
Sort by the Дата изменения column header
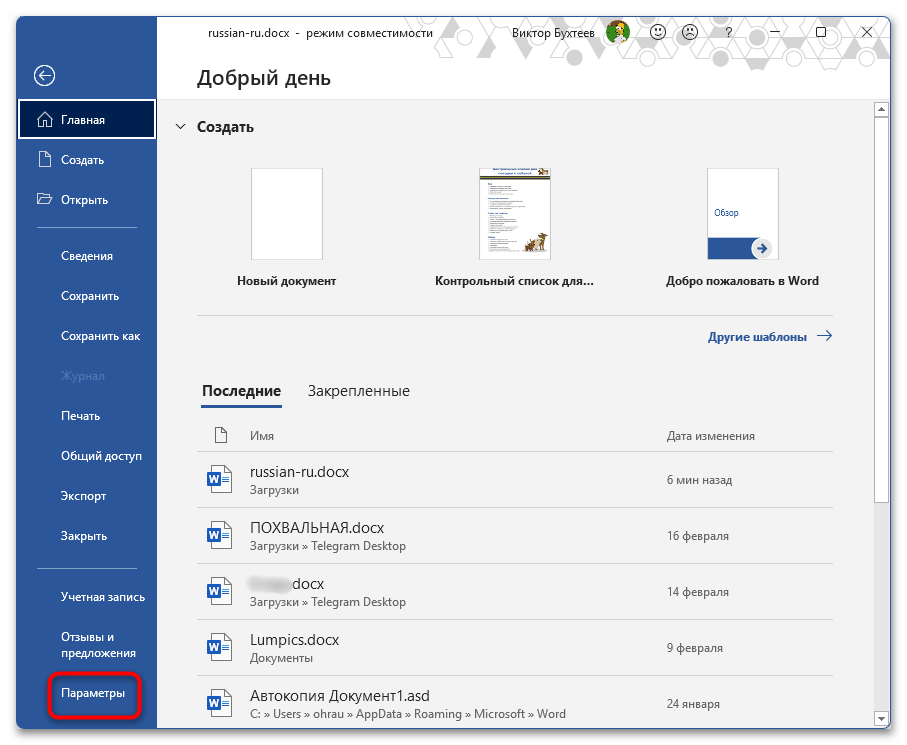[x=710, y=436]
